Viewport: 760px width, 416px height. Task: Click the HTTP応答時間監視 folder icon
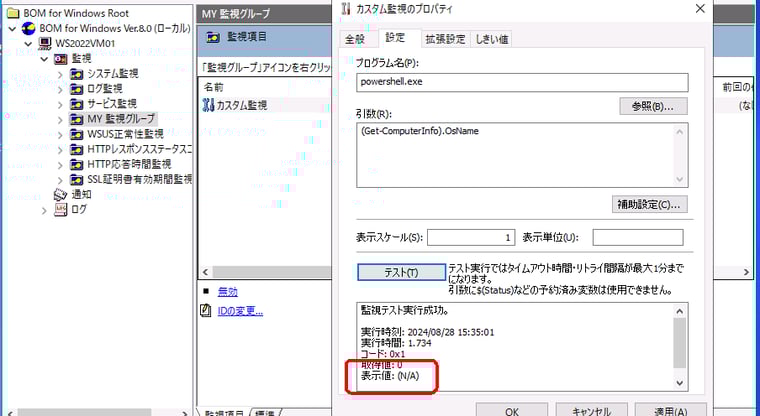coord(76,164)
